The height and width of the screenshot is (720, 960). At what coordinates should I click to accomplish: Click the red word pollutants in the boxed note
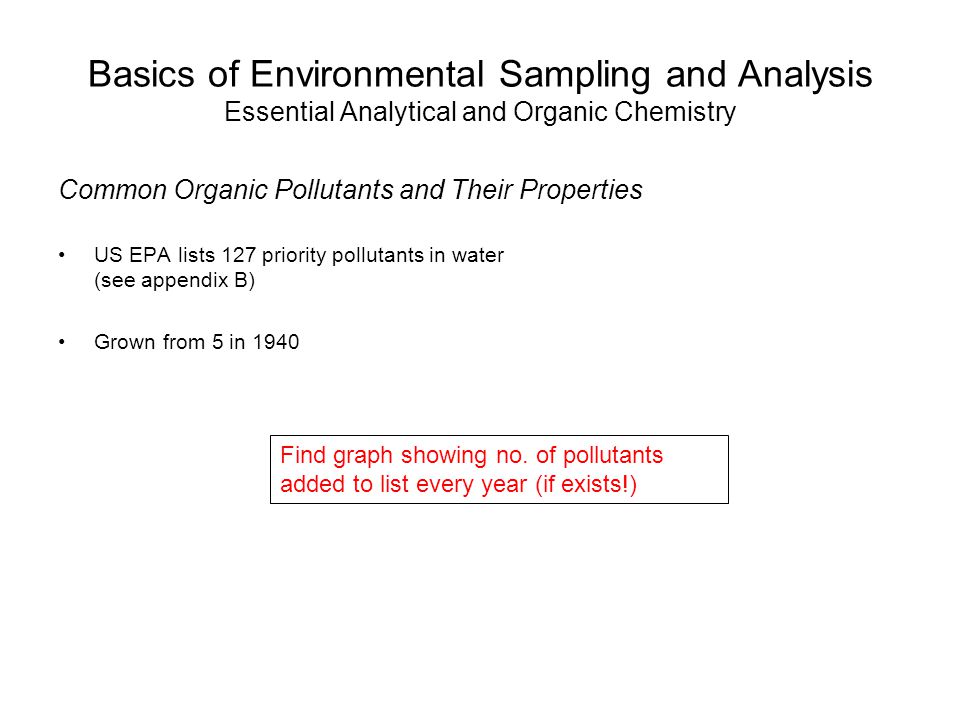[613, 456]
